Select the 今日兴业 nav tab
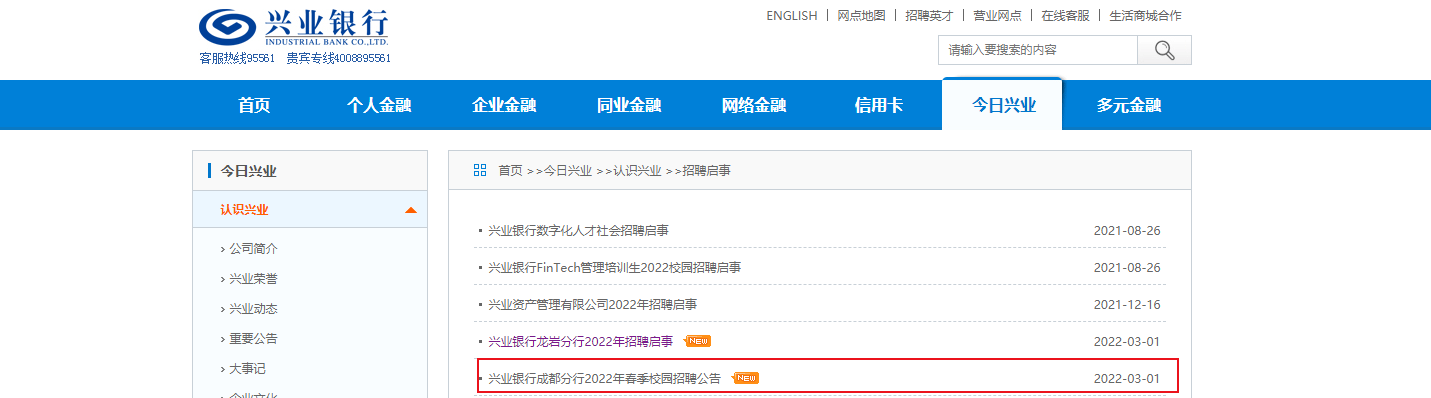Screen dimensions: 1431x398 coord(1003,105)
